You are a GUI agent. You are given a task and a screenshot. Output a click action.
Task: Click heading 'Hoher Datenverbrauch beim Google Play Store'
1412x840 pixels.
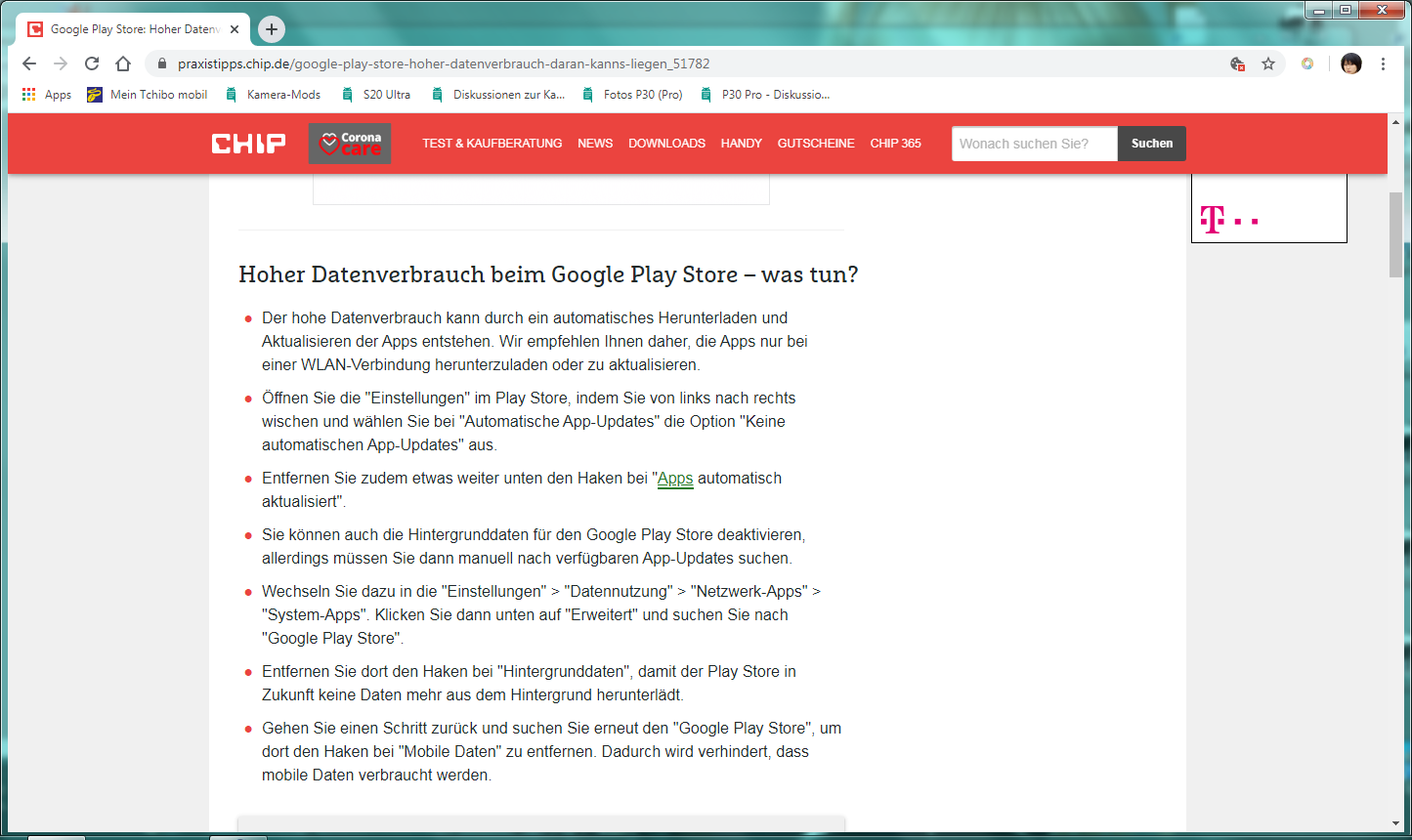coord(548,274)
